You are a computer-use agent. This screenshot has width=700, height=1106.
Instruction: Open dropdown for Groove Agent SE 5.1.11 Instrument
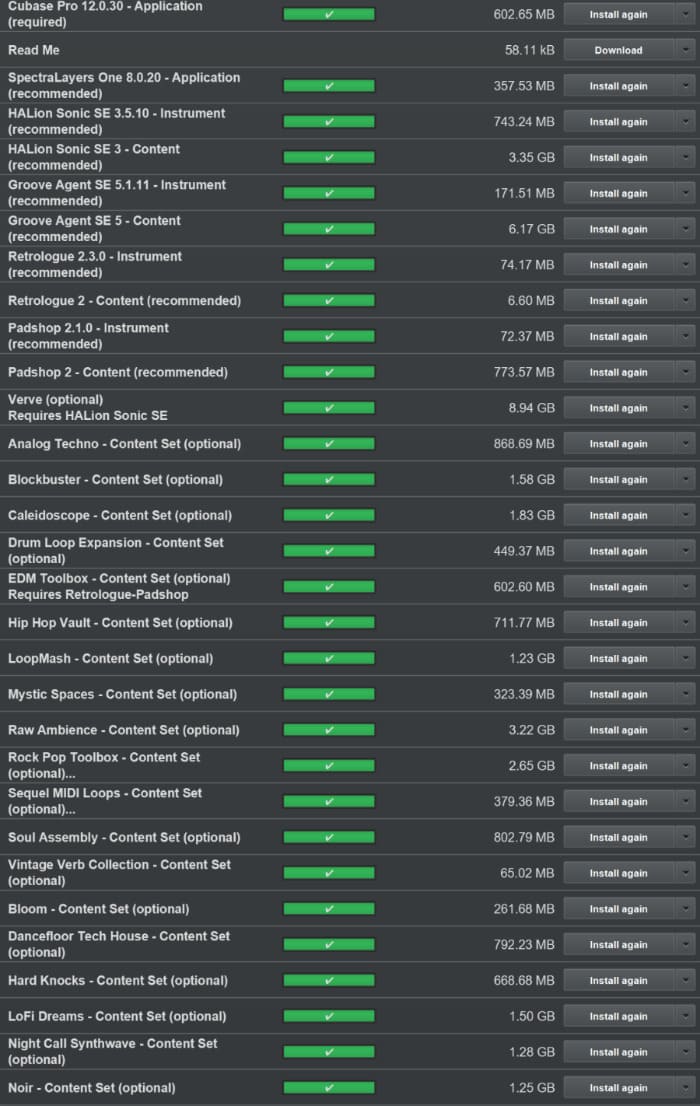[x=685, y=193]
